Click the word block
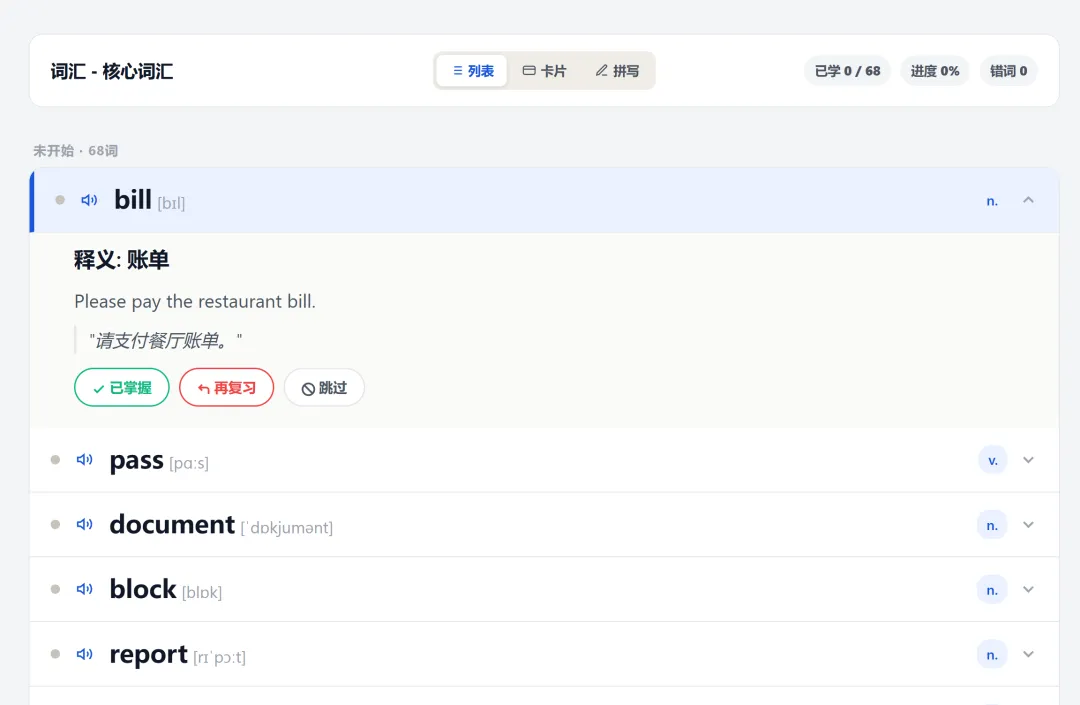The height and width of the screenshot is (705, 1080). tap(143, 589)
